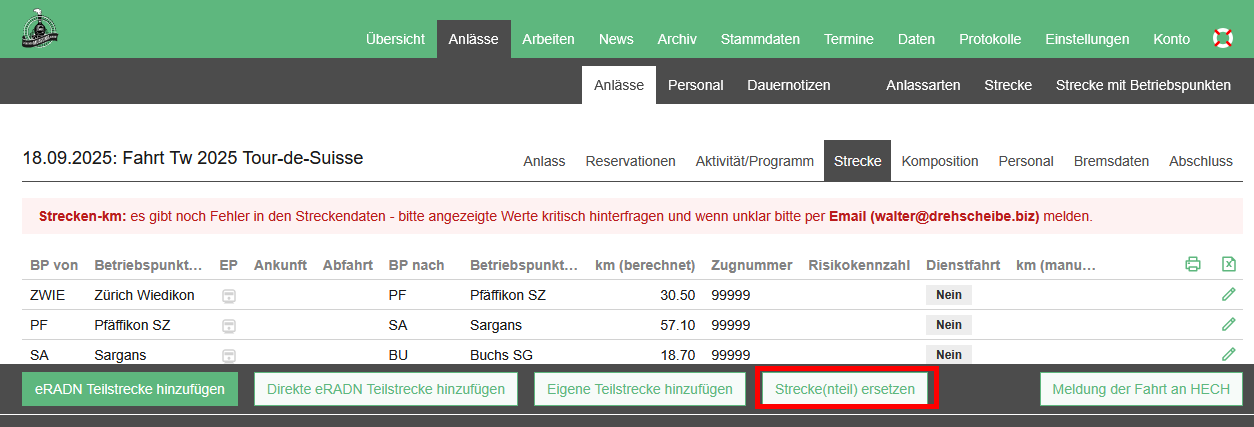Click 'eRADN Teilstrecke hinzufügen' button
1254x427 pixels.
point(130,389)
